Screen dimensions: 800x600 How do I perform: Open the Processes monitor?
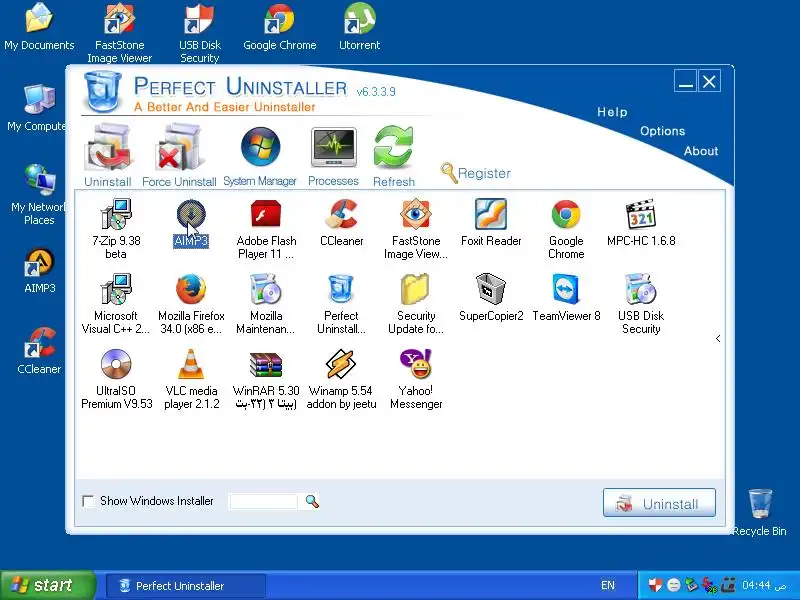333,156
